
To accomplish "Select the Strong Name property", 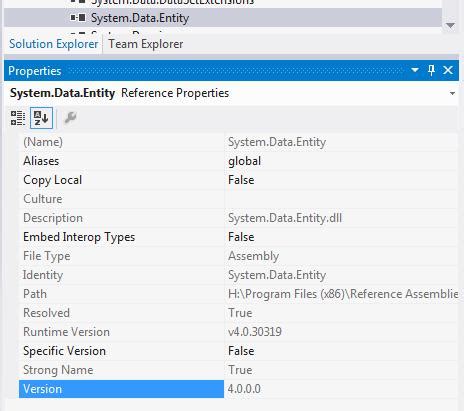I will point(121,370).
